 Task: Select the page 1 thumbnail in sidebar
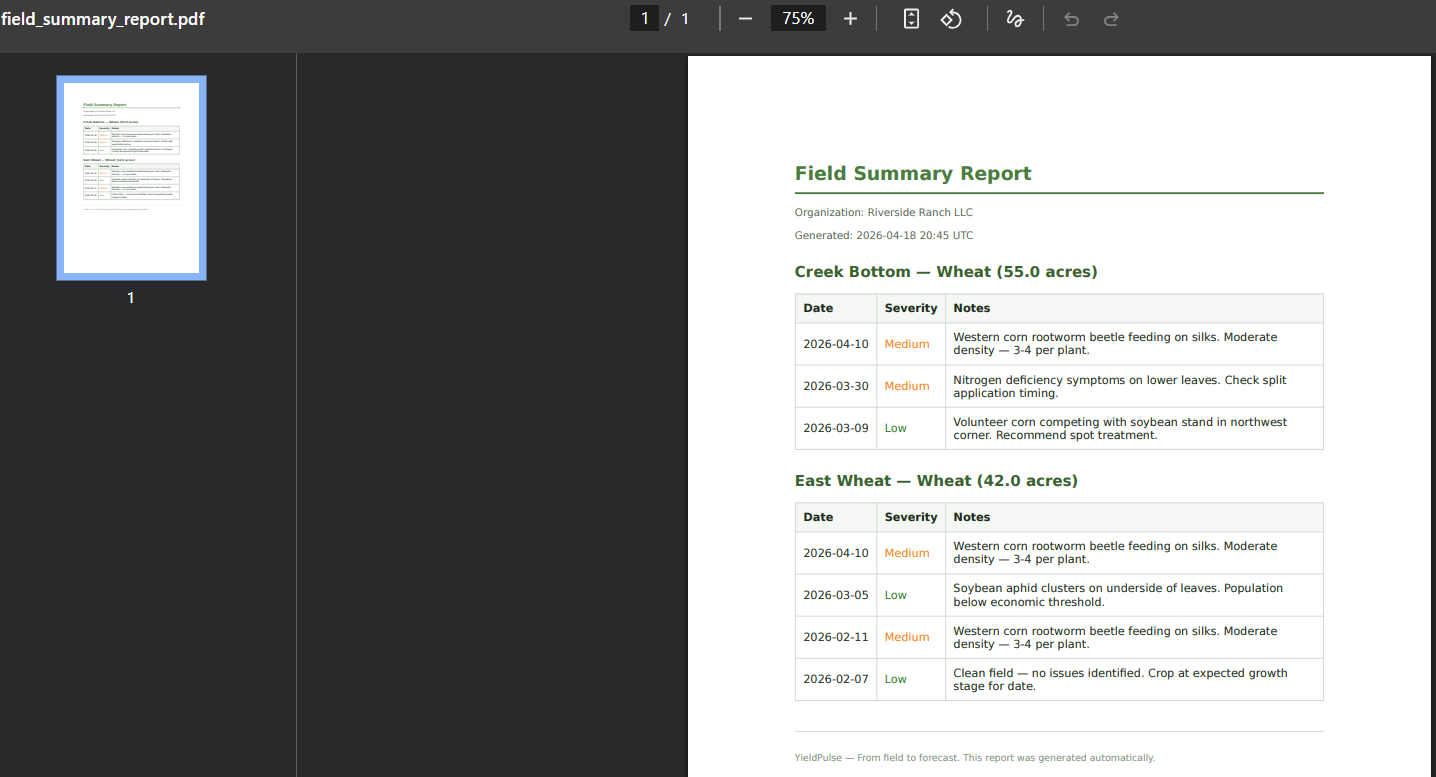(131, 178)
